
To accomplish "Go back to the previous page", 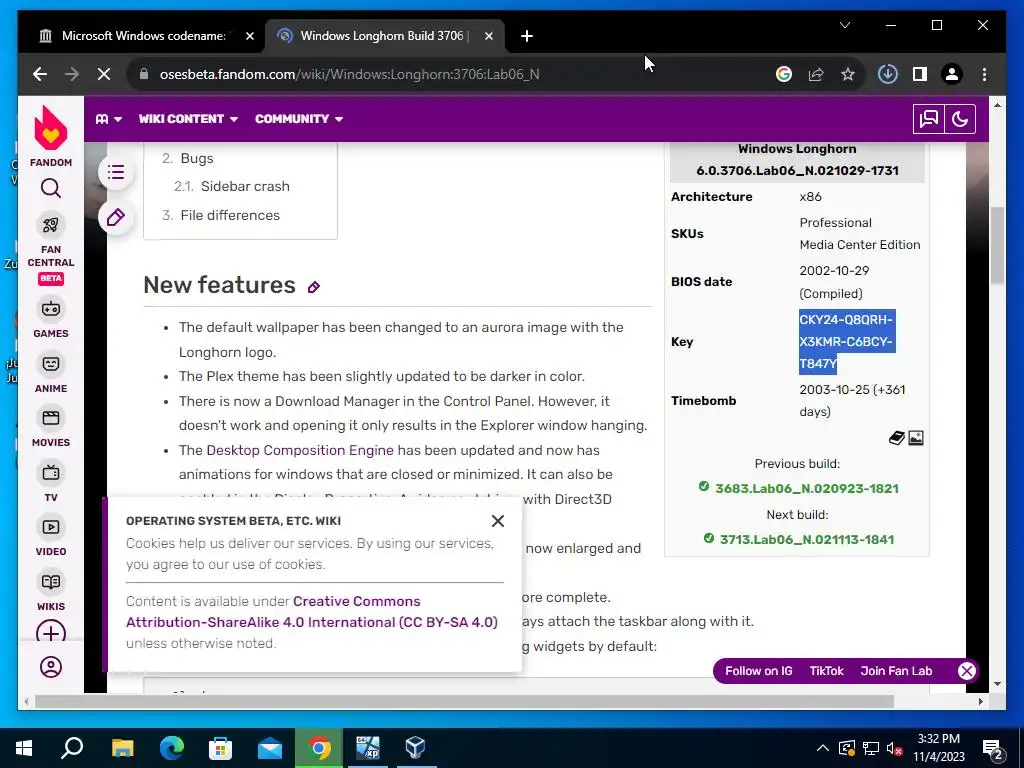I will pos(40,74).
